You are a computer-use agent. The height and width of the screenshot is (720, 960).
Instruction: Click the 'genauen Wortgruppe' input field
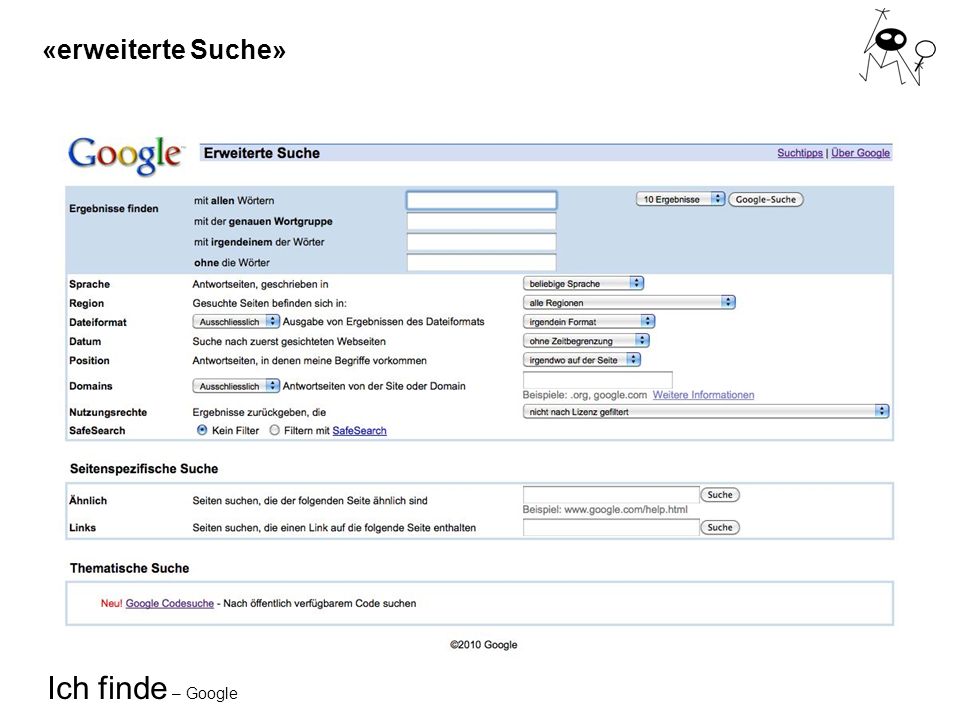(481, 221)
